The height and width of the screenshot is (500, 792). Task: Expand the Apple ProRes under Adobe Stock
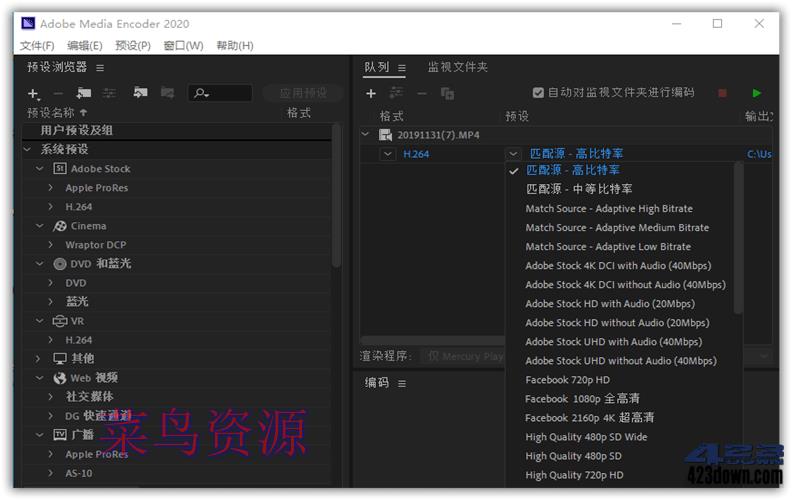[51, 188]
